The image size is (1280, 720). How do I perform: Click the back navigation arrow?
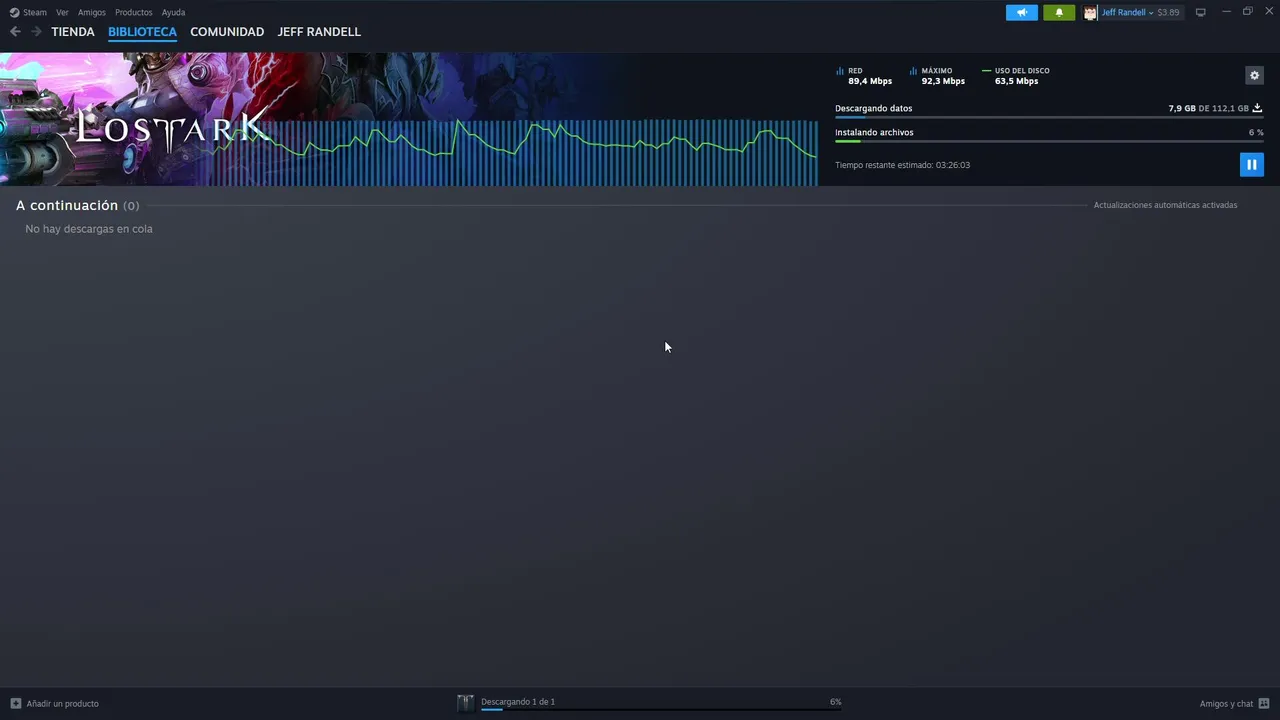pos(15,32)
